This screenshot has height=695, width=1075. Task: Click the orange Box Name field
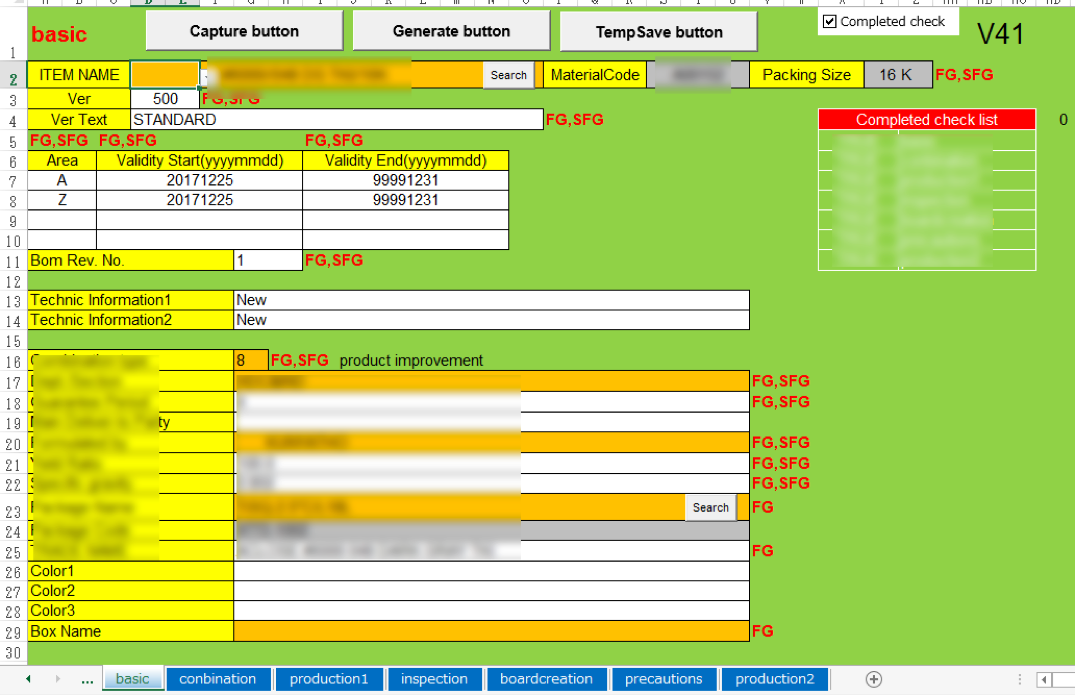[x=491, y=631]
